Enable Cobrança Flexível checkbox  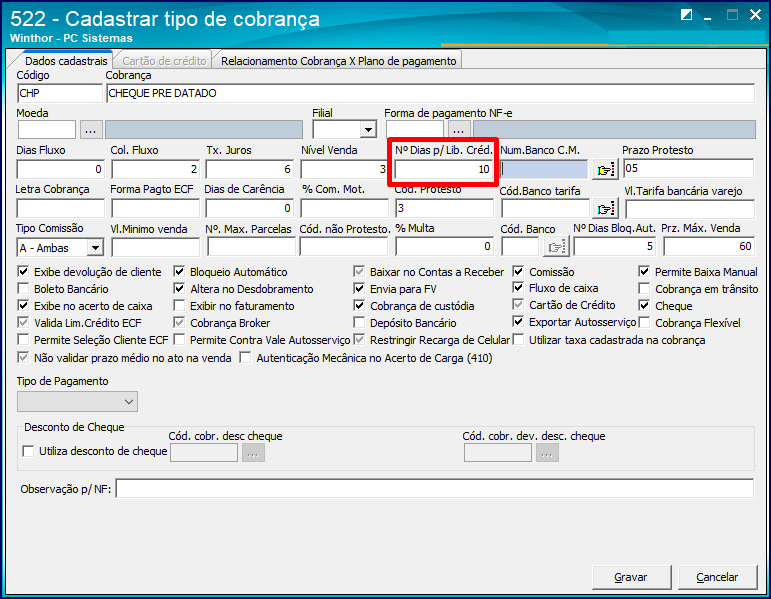(x=644, y=323)
